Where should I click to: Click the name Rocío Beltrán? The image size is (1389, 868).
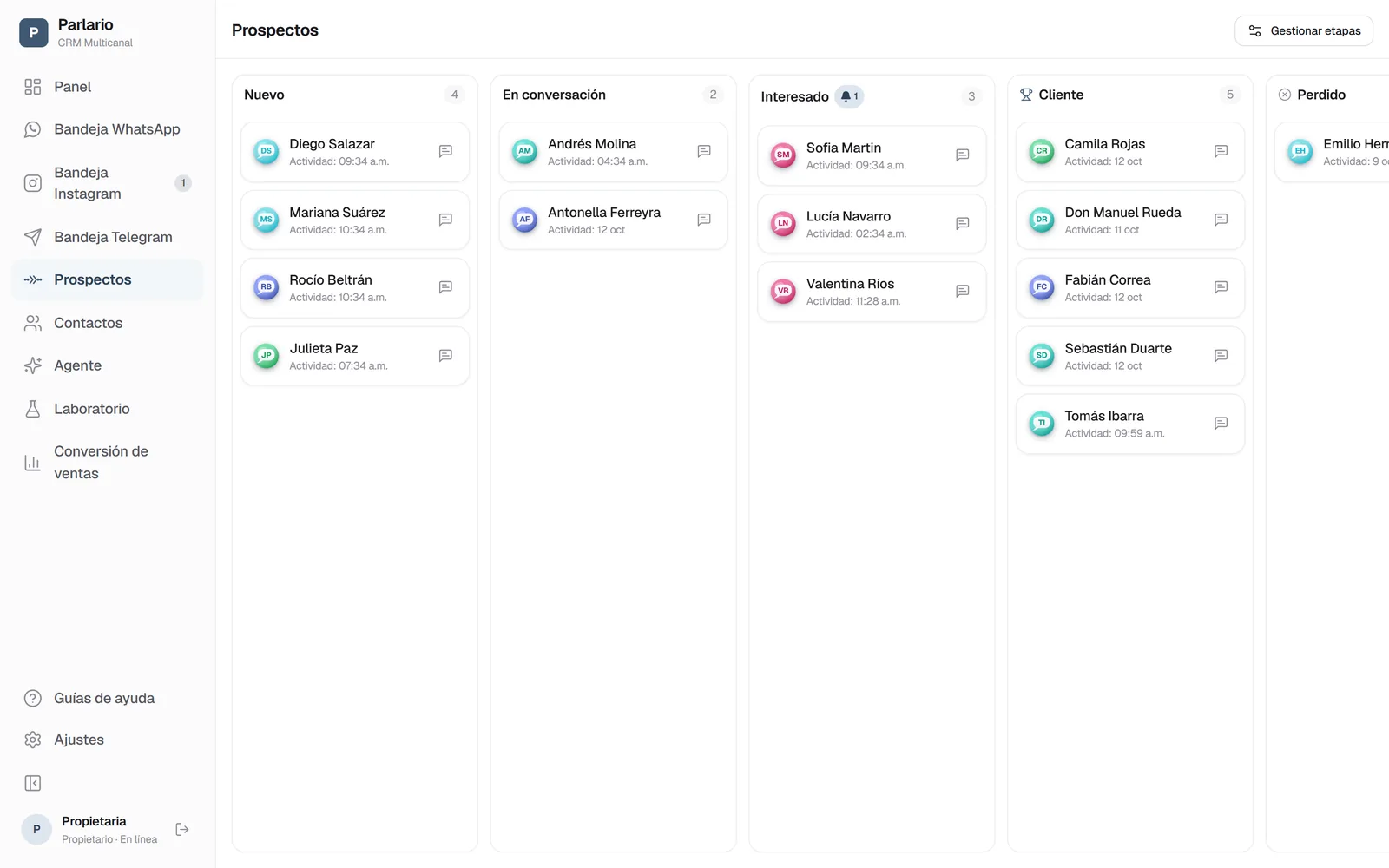point(331,279)
